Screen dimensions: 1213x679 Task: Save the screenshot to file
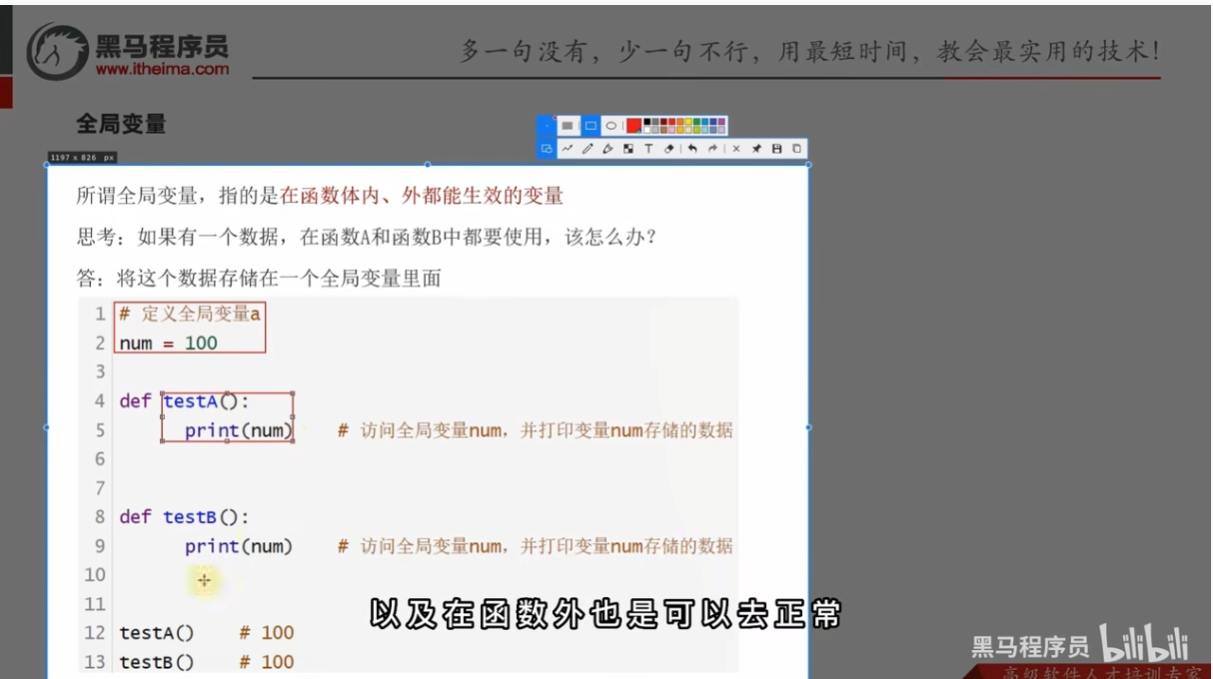(x=777, y=148)
